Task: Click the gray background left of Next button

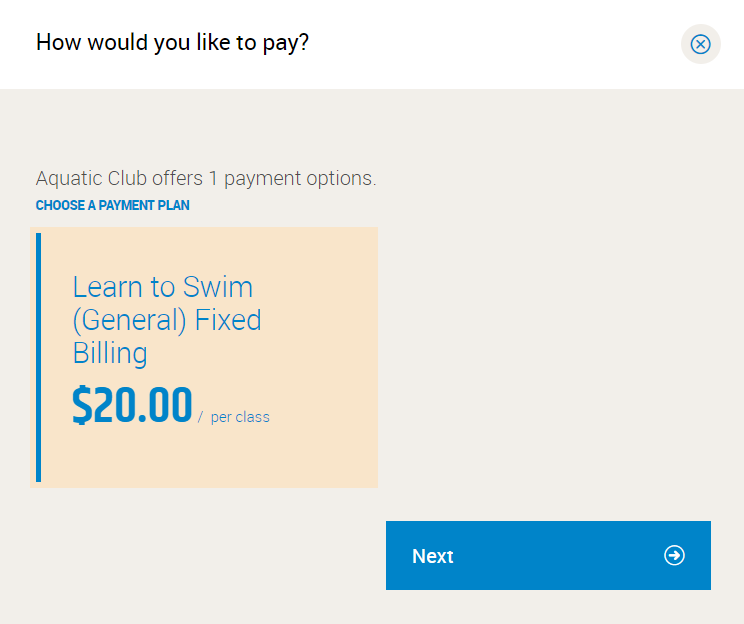Action: click(x=200, y=555)
